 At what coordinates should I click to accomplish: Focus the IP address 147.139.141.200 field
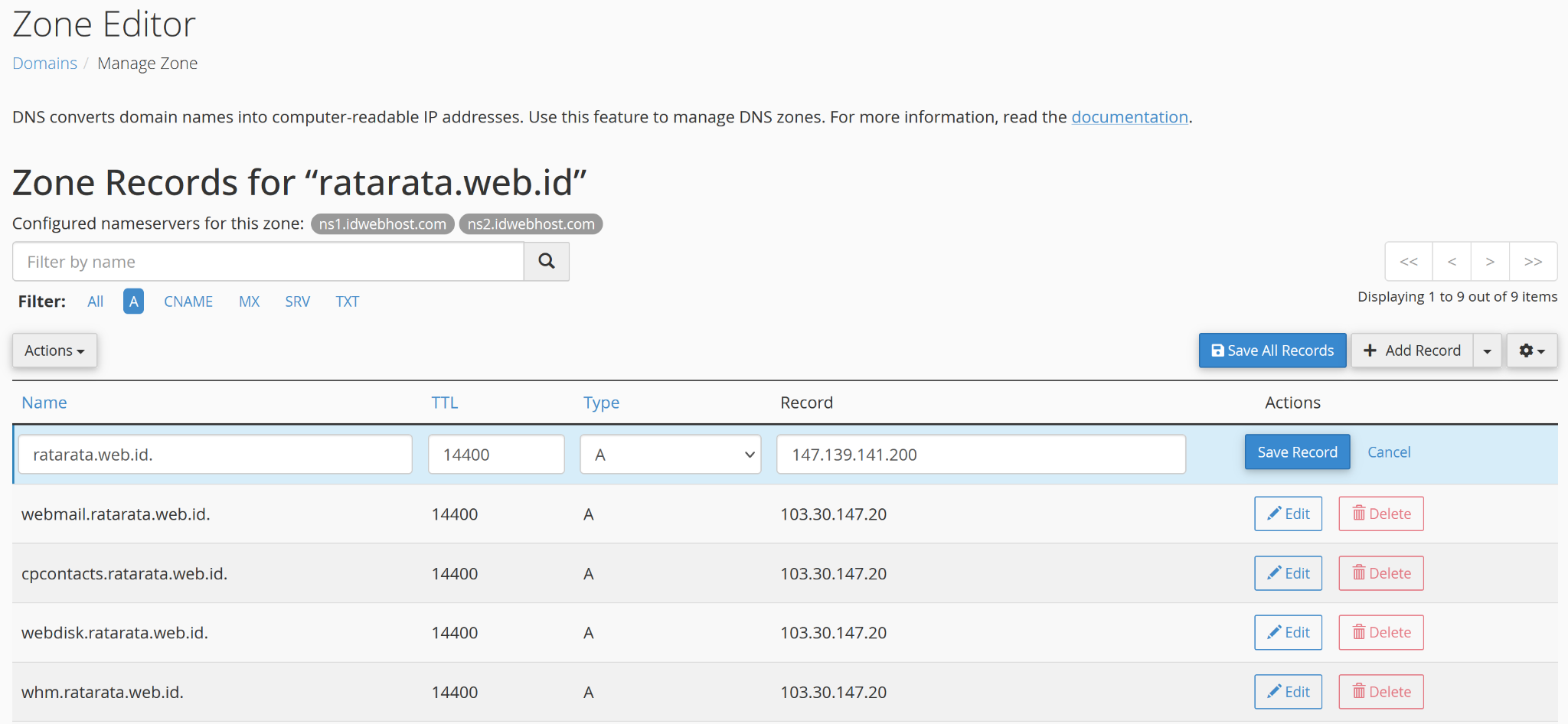click(x=982, y=455)
